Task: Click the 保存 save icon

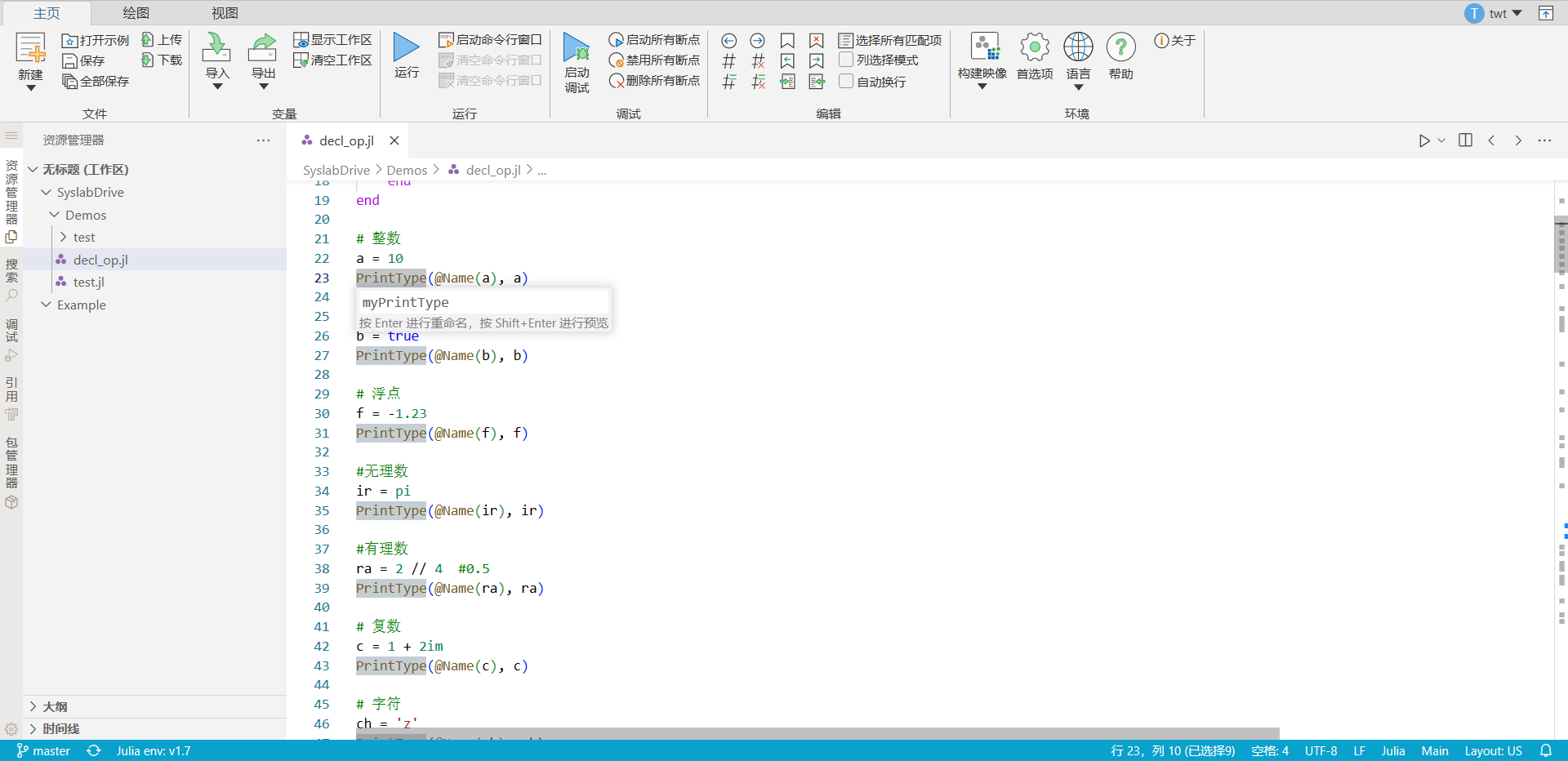Action: (70, 60)
